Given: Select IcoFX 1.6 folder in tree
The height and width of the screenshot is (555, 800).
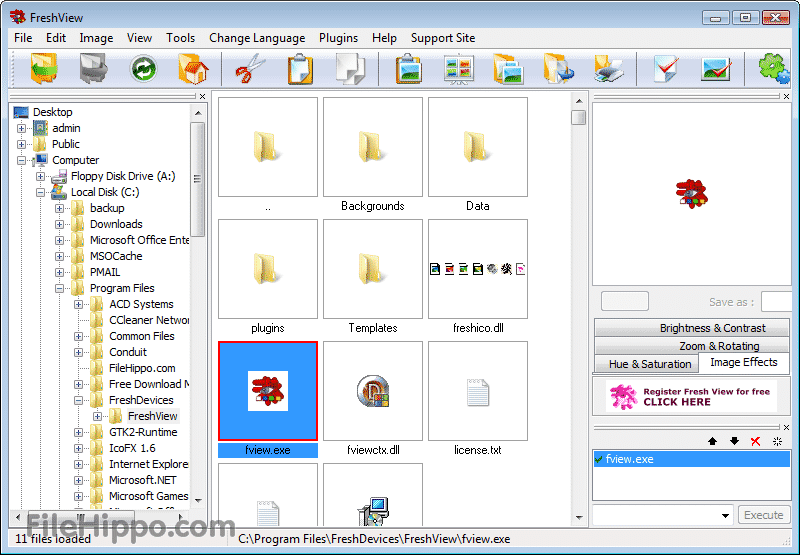Looking at the screenshot, I should 132,448.
